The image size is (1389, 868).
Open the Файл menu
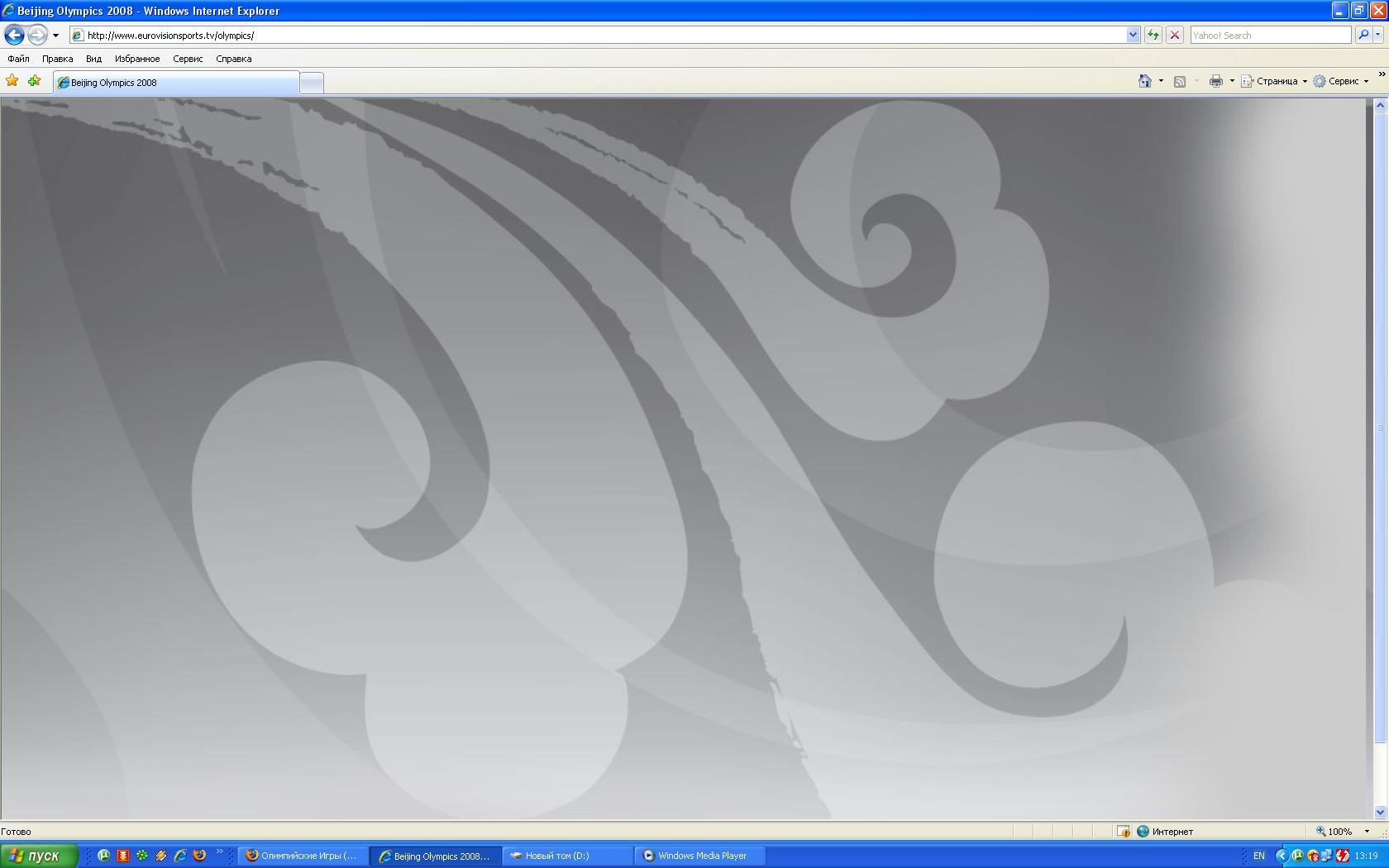coord(18,59)
